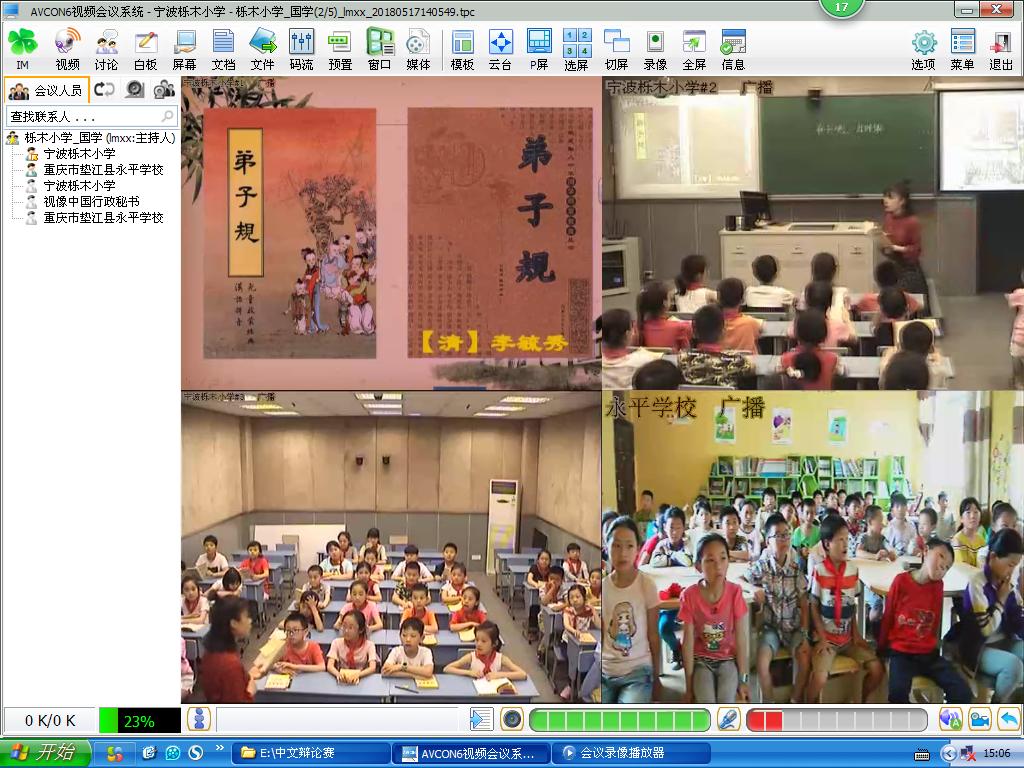
Task: Open the 会议录像播放器 taskbar button
Action: point(631,753)
